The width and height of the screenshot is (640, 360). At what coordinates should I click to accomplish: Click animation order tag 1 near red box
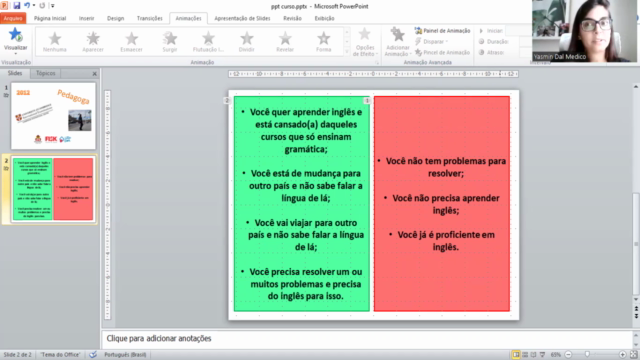[x=367, y=100]
